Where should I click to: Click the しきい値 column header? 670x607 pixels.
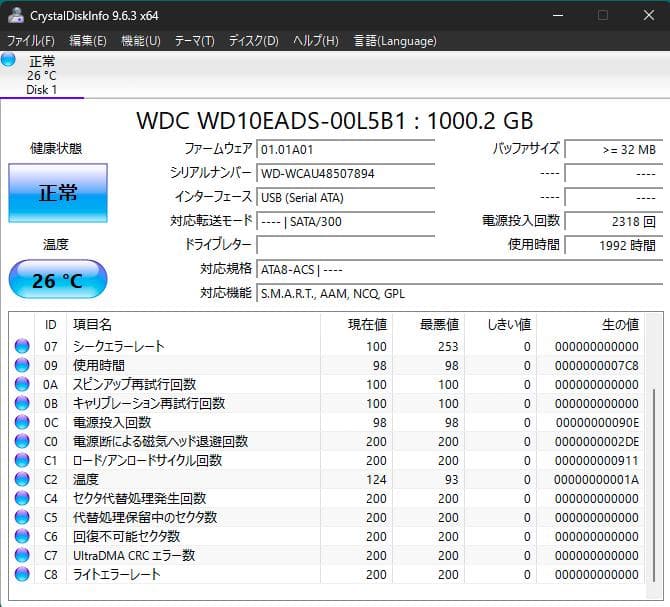(500, 325)
